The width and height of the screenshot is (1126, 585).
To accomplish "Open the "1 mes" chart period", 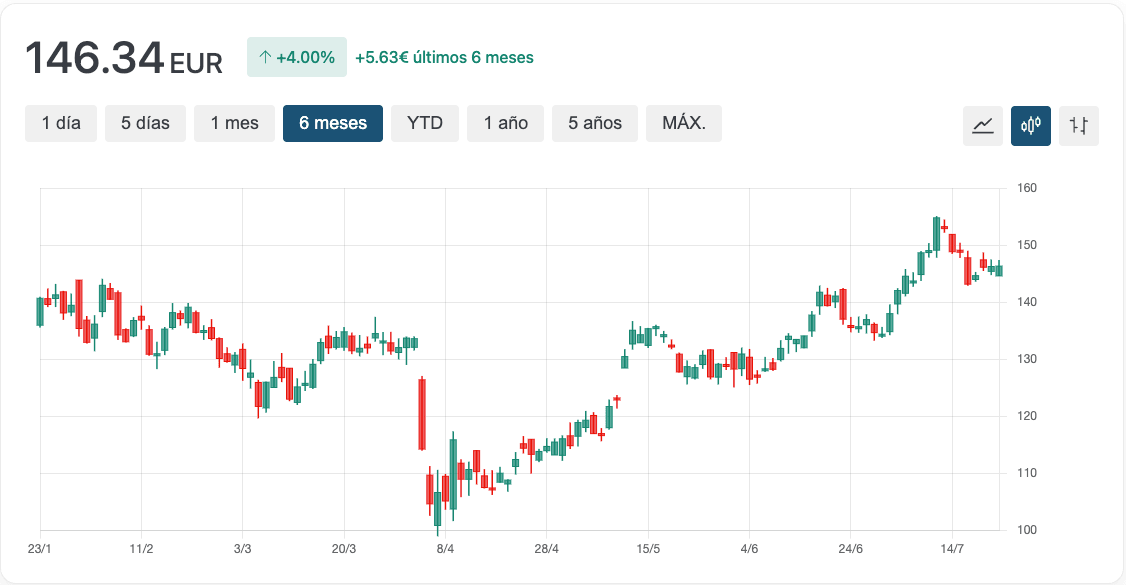I will (234, 123).
